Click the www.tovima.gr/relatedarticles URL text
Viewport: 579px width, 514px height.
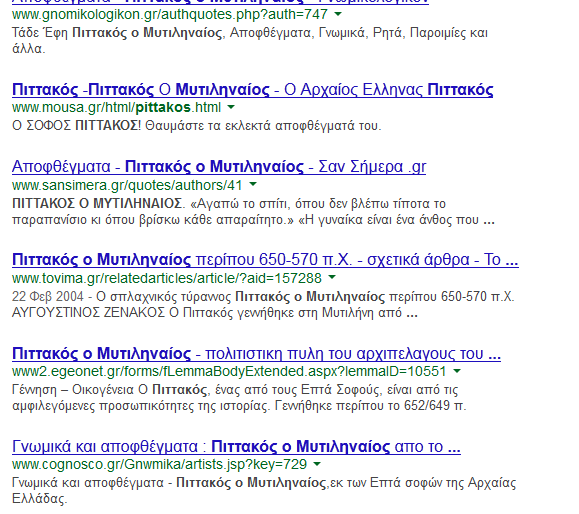(x=167, y=278)
